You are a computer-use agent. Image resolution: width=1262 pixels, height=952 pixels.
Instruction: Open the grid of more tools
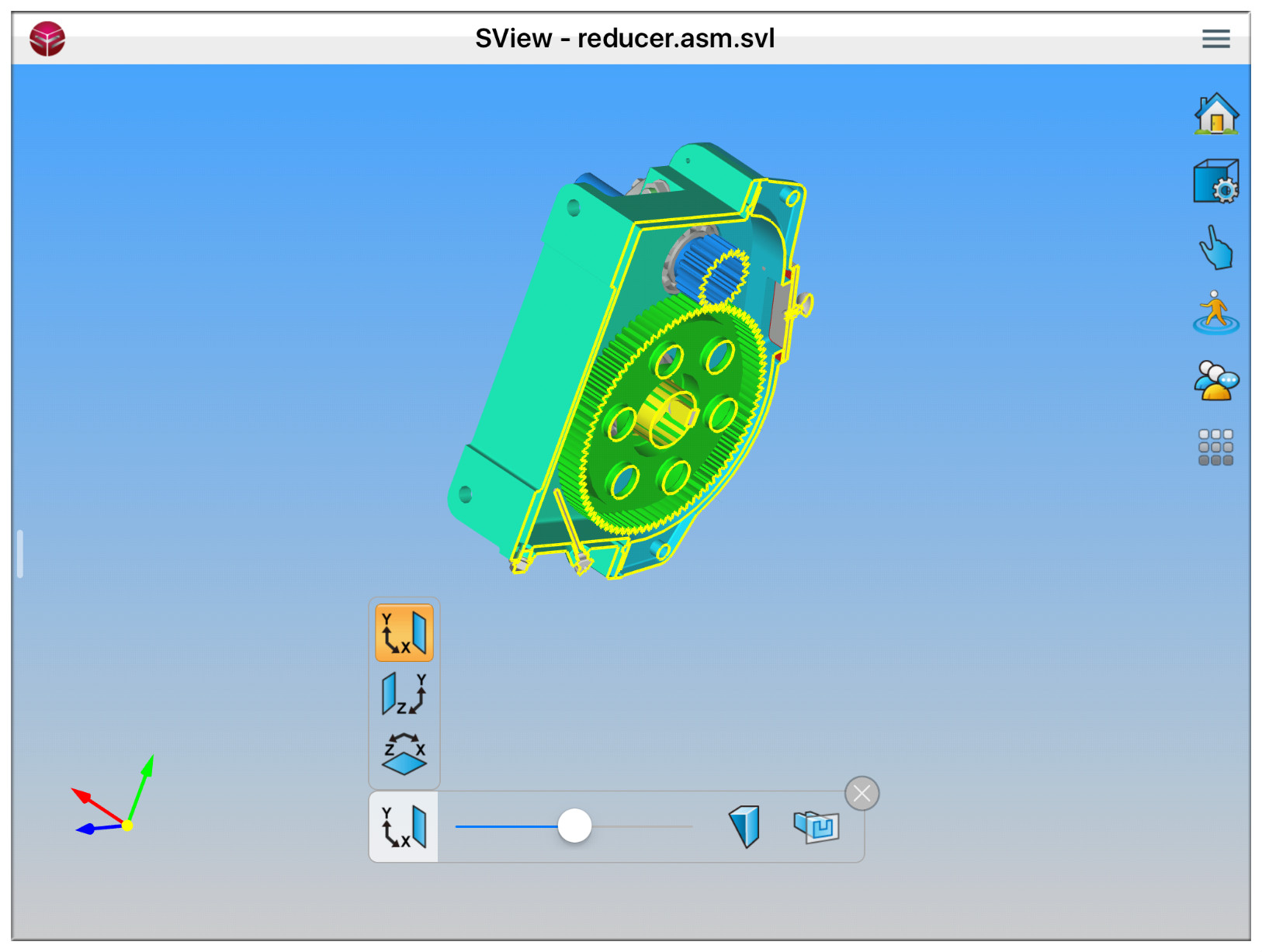(x=1215, y=448)
